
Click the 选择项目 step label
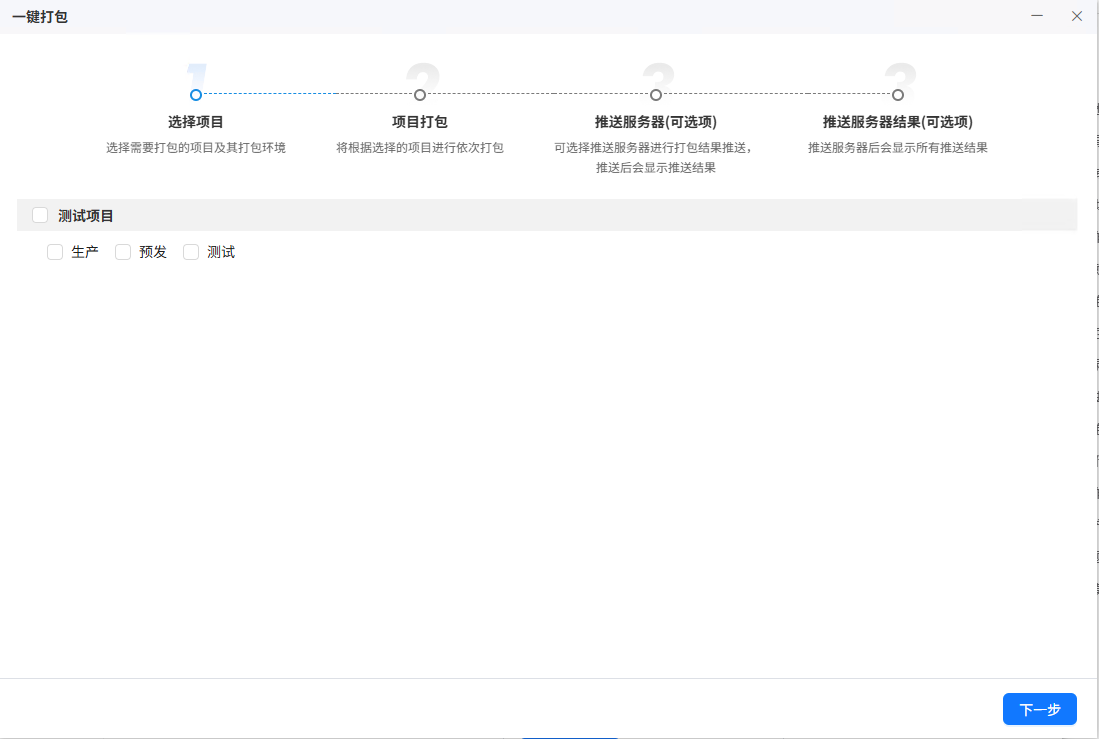point(196,121)
